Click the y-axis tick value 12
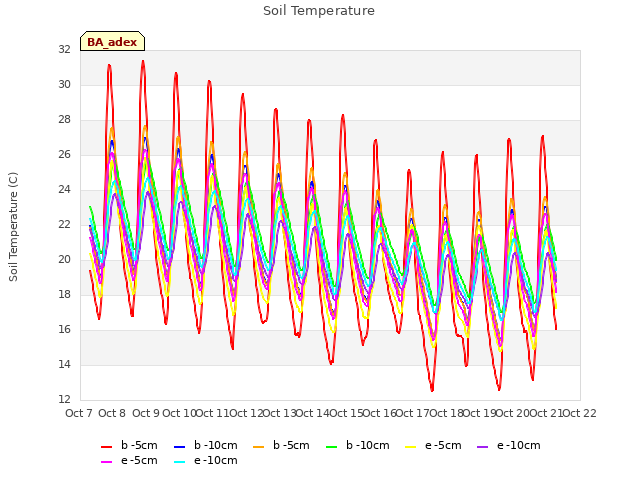Screen dimensions: 640x480 coord(64,399)
